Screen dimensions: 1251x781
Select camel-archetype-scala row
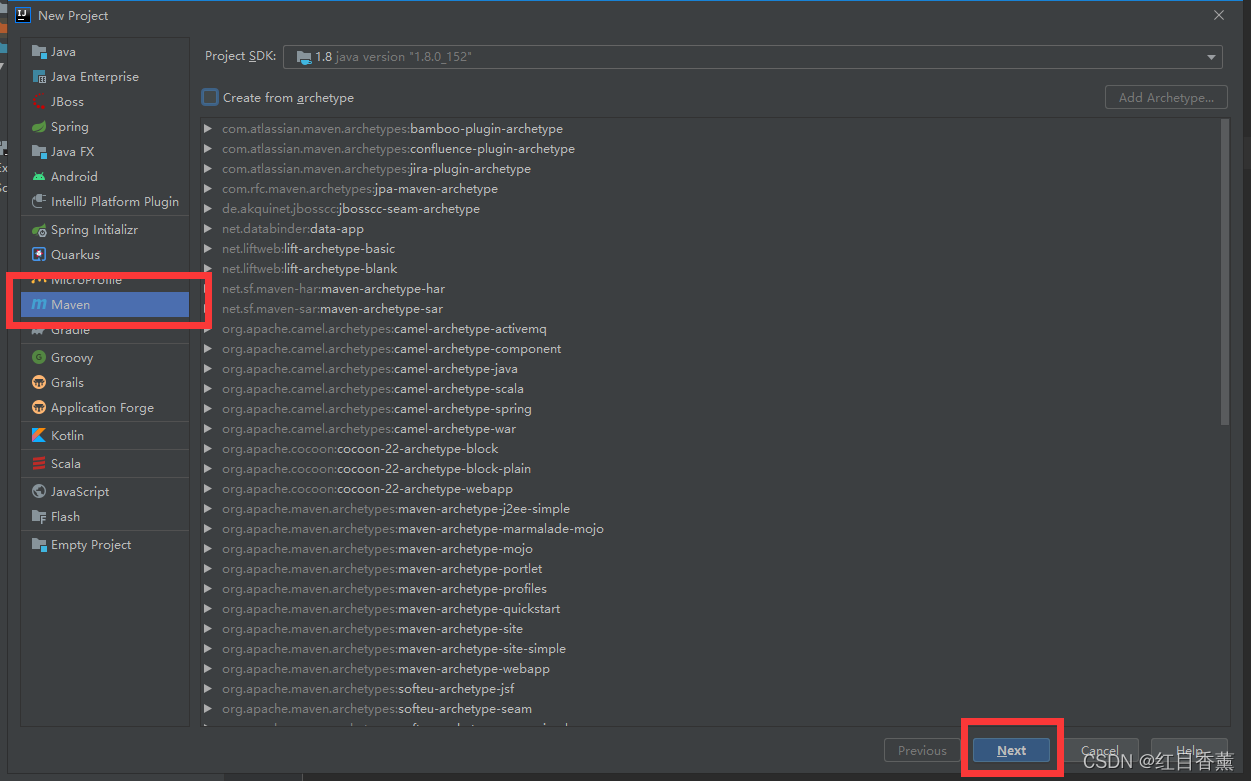pos(711,389)
